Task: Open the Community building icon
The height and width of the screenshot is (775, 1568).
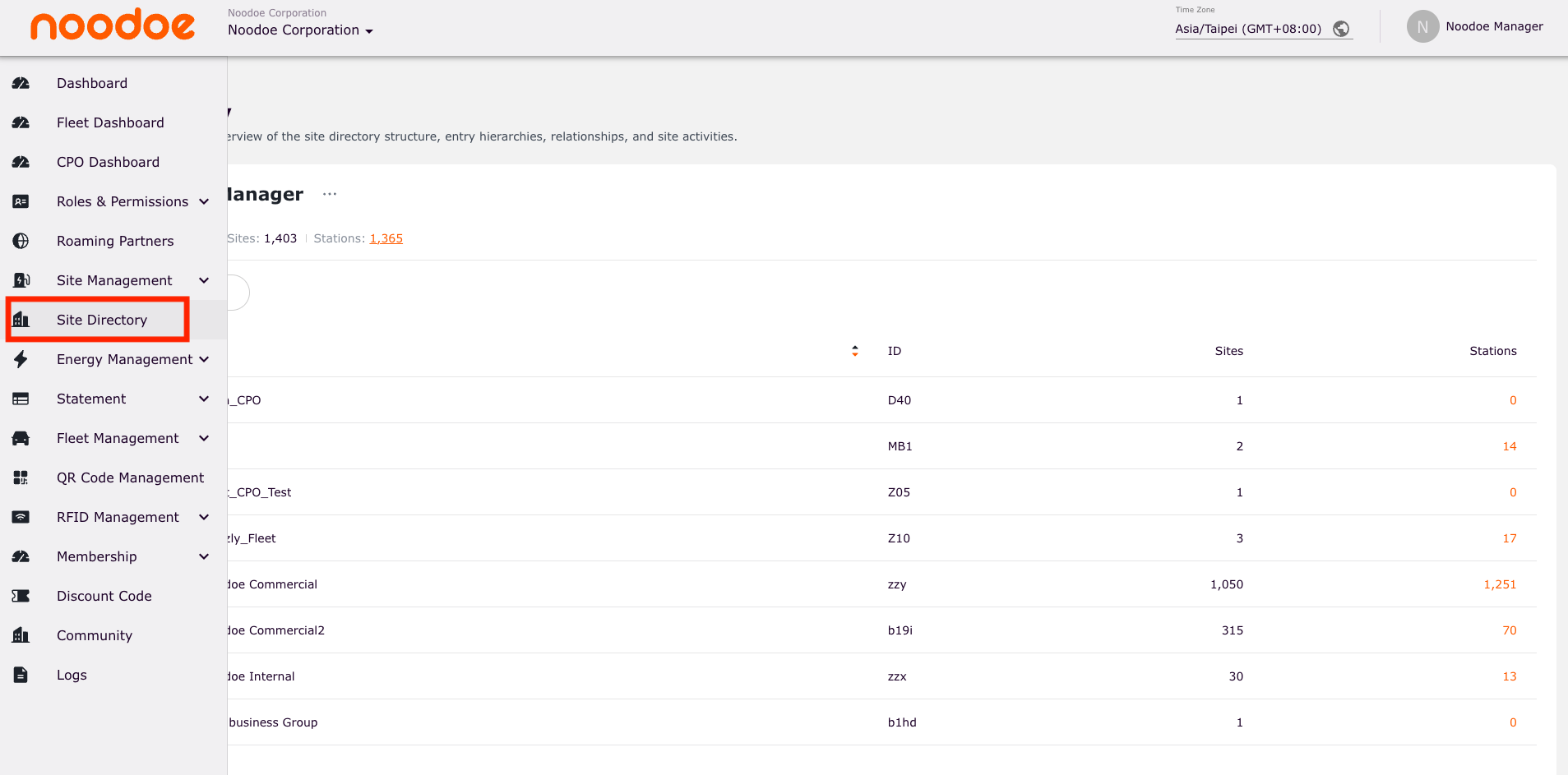Action: [21, 635]
